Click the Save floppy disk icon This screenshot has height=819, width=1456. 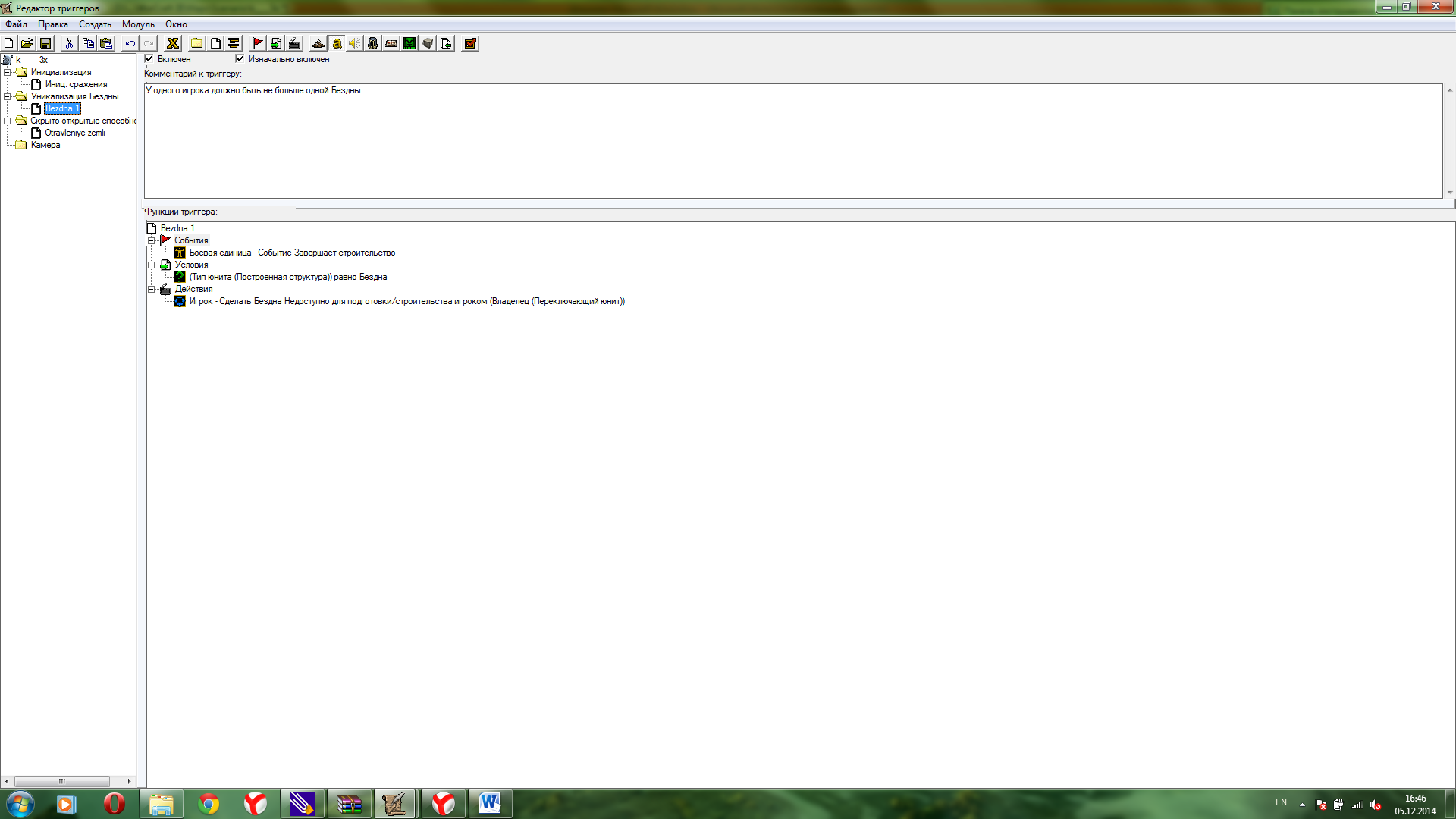tap(45, 43)
